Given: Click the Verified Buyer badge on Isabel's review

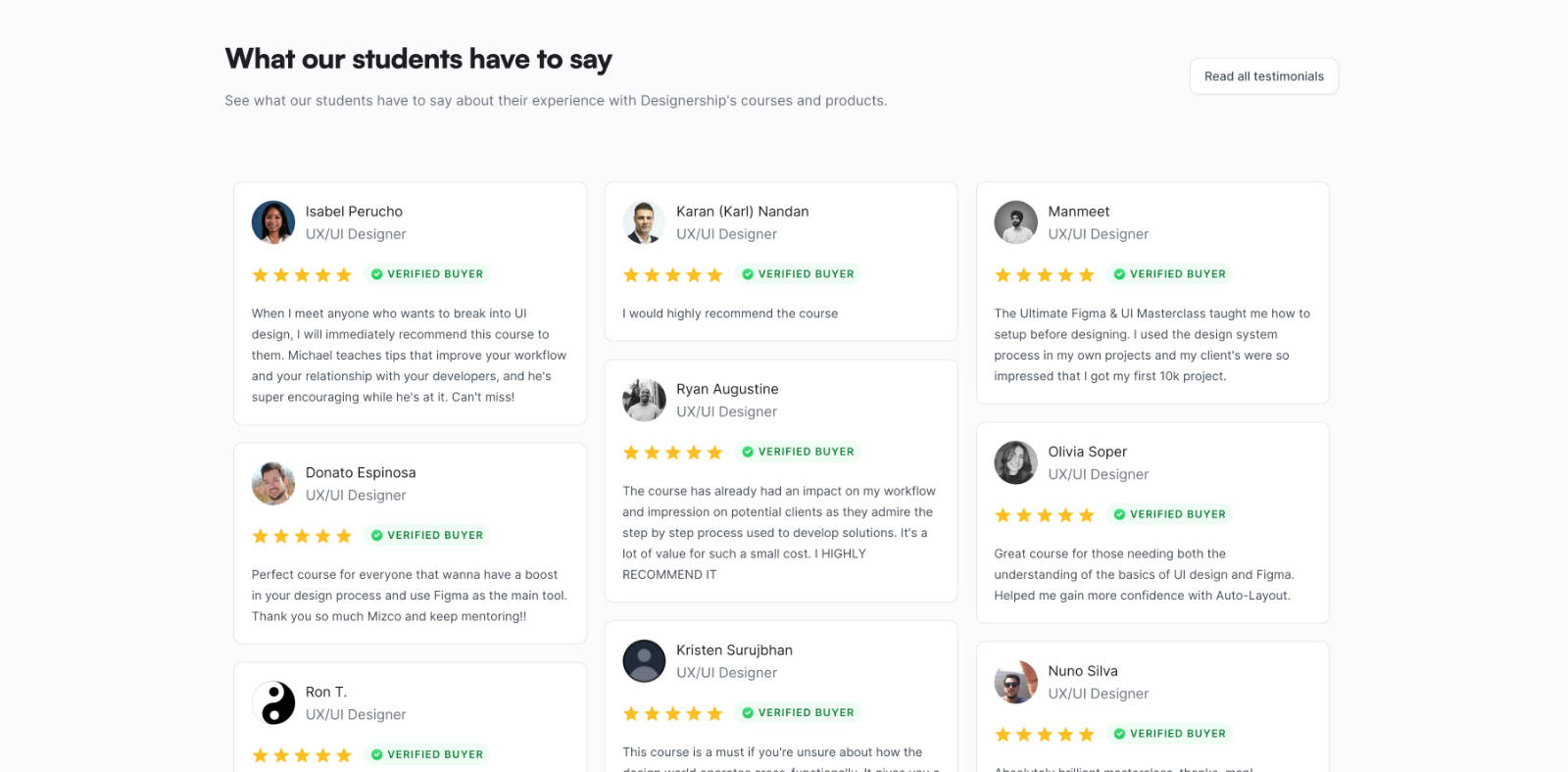Looking at the screenshot, I should click(426, 274).
